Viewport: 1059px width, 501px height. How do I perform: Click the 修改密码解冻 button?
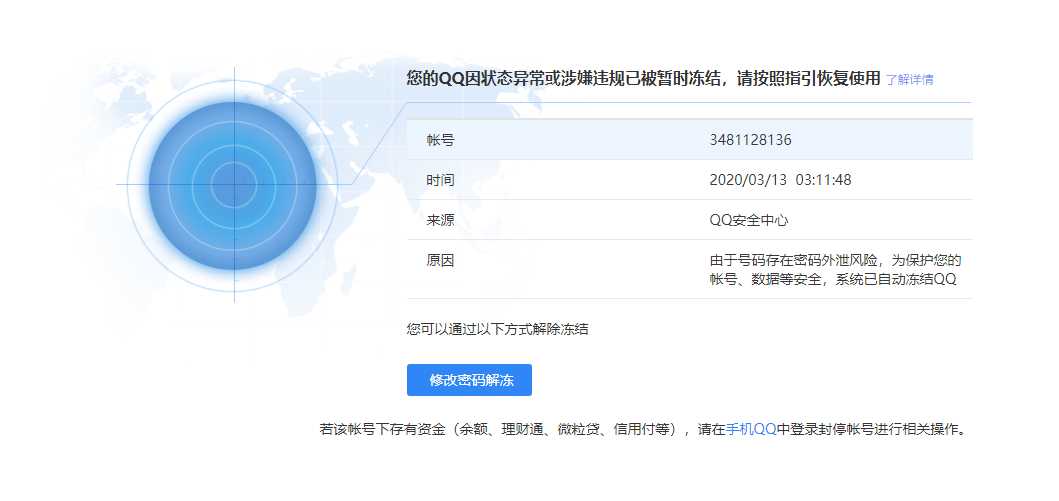pos(469,380)
